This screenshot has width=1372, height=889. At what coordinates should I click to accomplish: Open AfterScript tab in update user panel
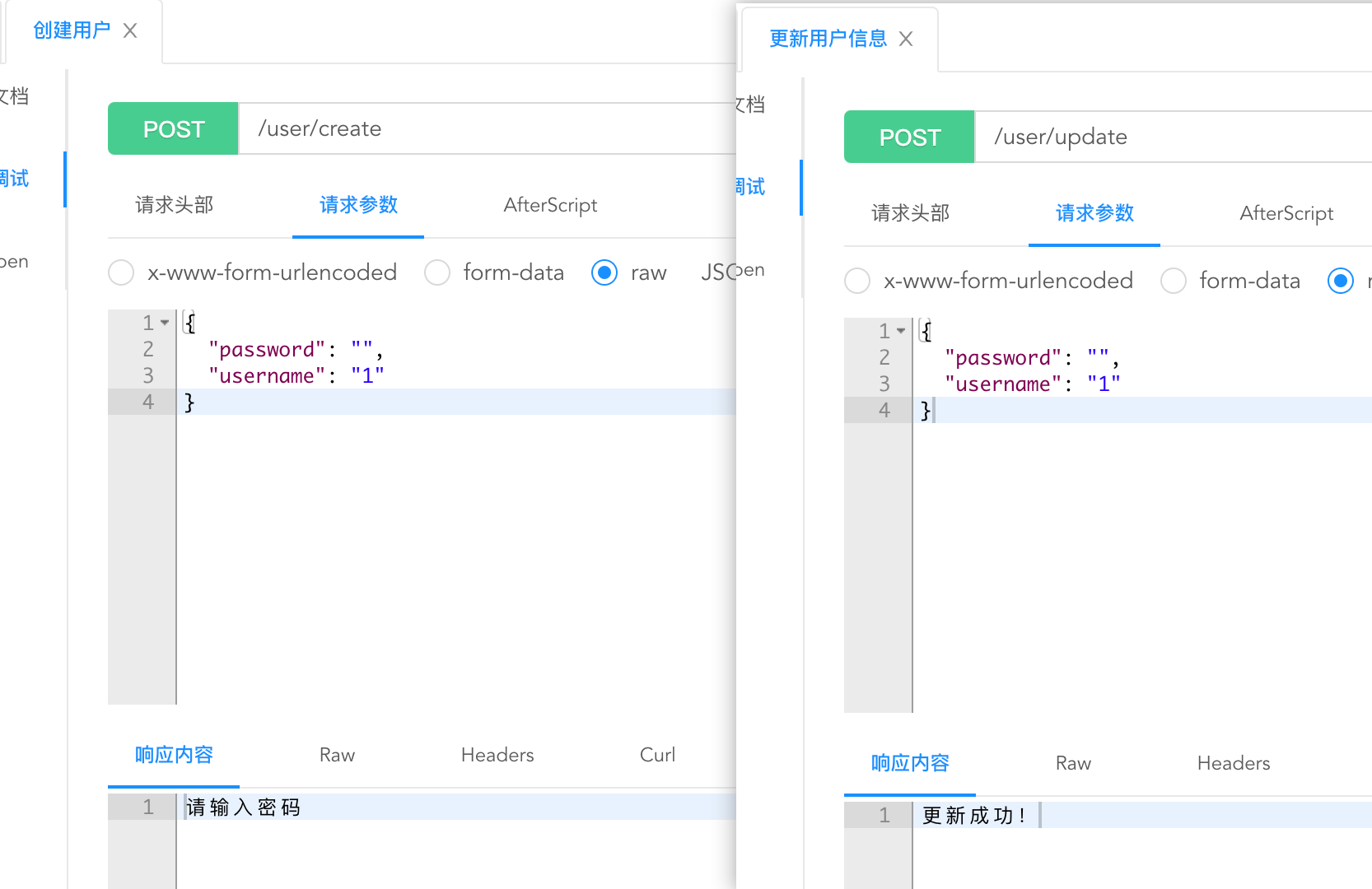(x=1286, y=213)
